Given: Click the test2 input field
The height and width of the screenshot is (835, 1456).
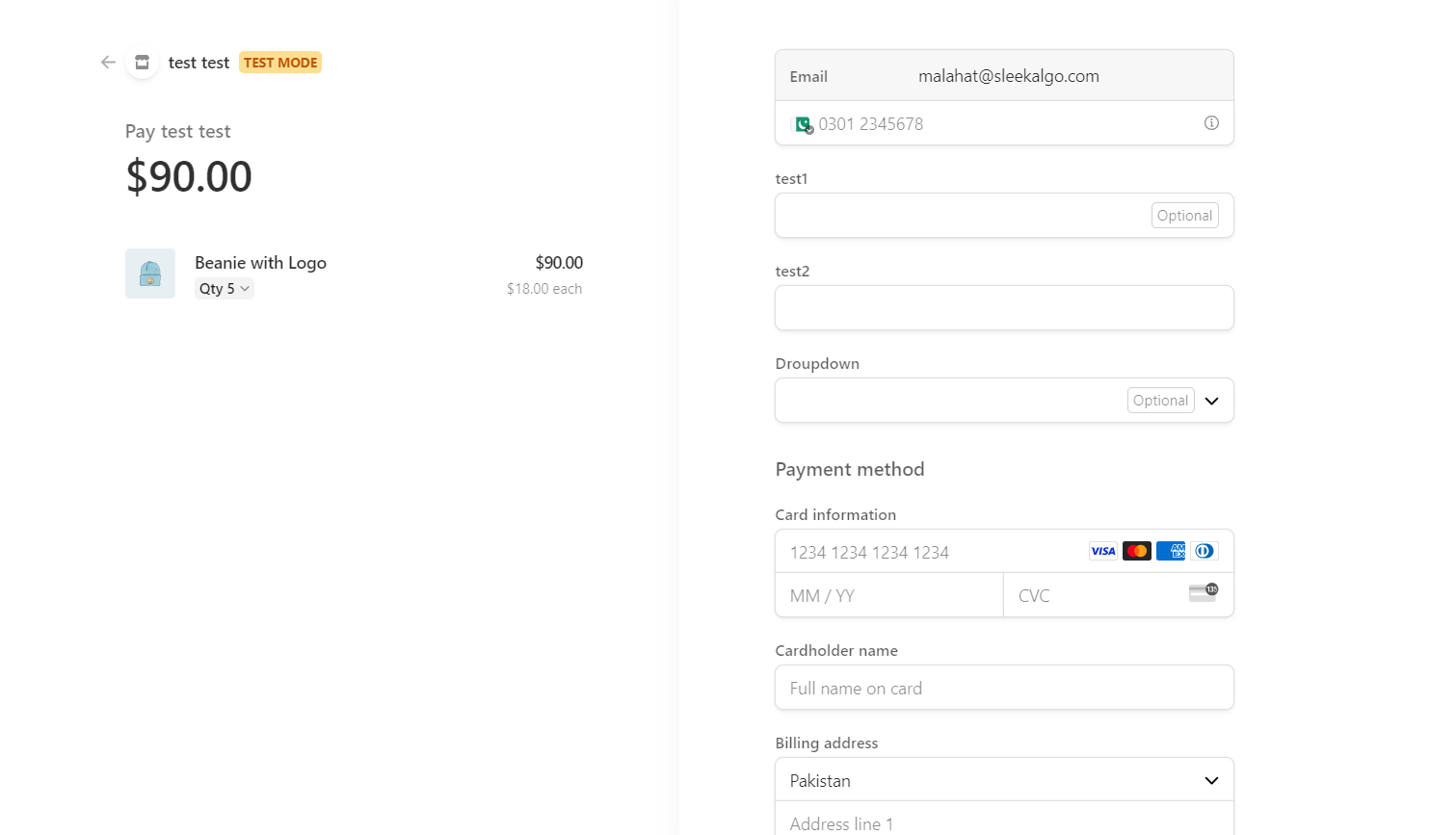Looking at the screenshot, I should pos(1003,308).
